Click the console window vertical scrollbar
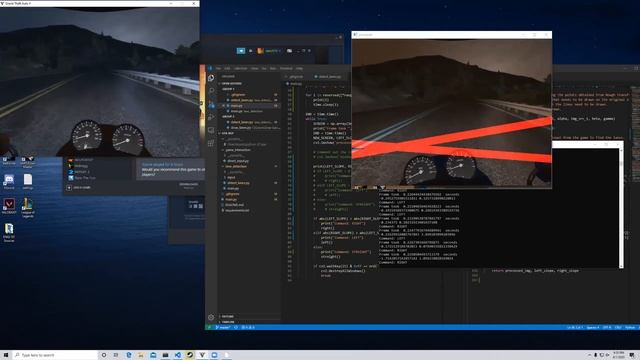Image resolution: width=640 pixels, height=360 pixels. [621, 208]
